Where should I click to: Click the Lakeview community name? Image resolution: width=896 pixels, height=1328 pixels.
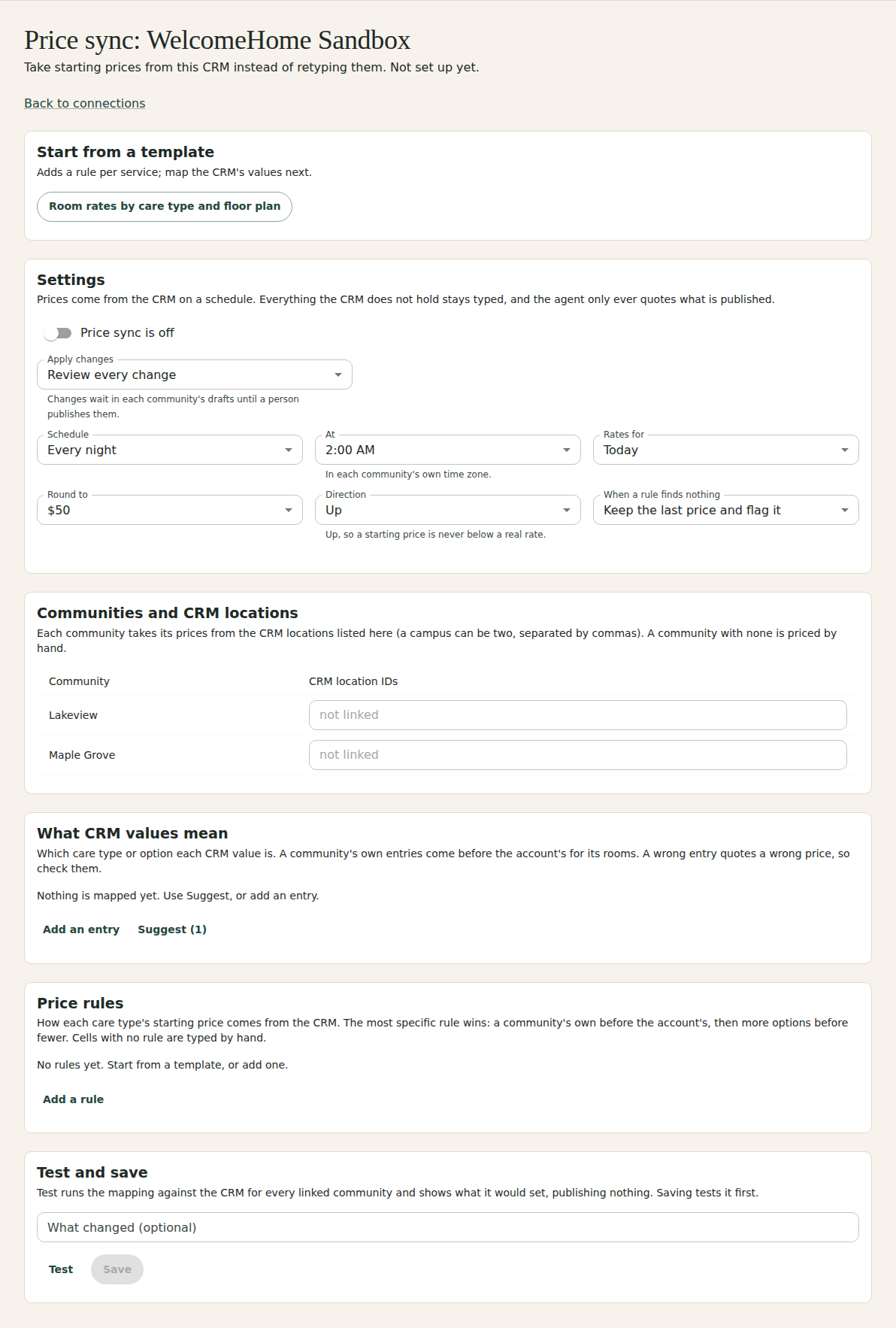tap(73, 715)
